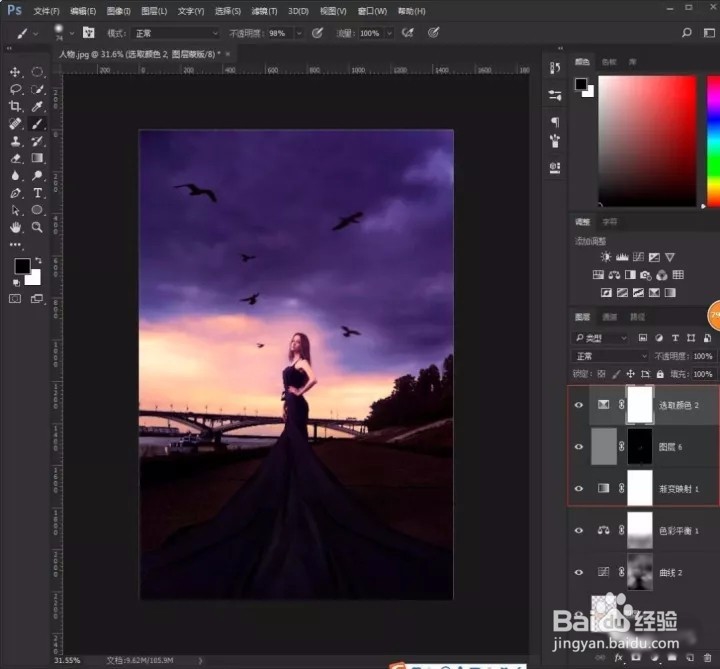720x669 pixels.
Task: Add a Levels adjustment
Action: point(622,257)
